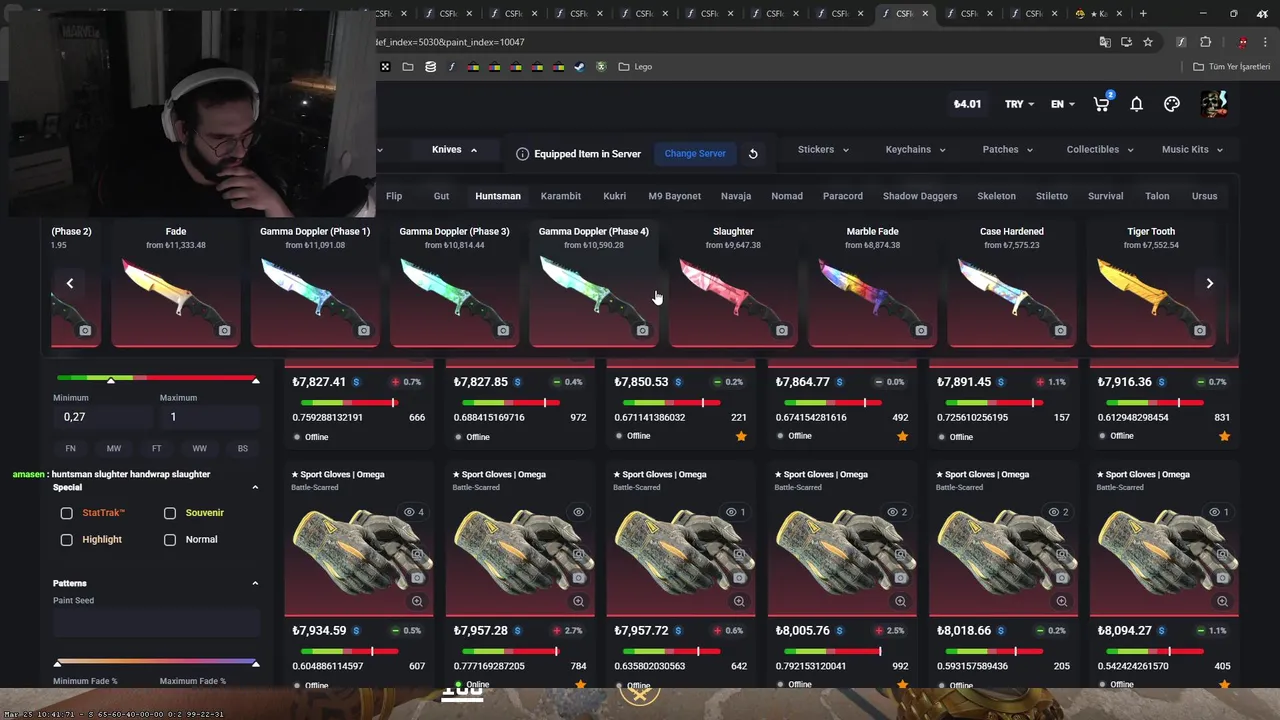Open the user profile avatar
This screenshot has width=1280, height=720.
coord(1213,104)
